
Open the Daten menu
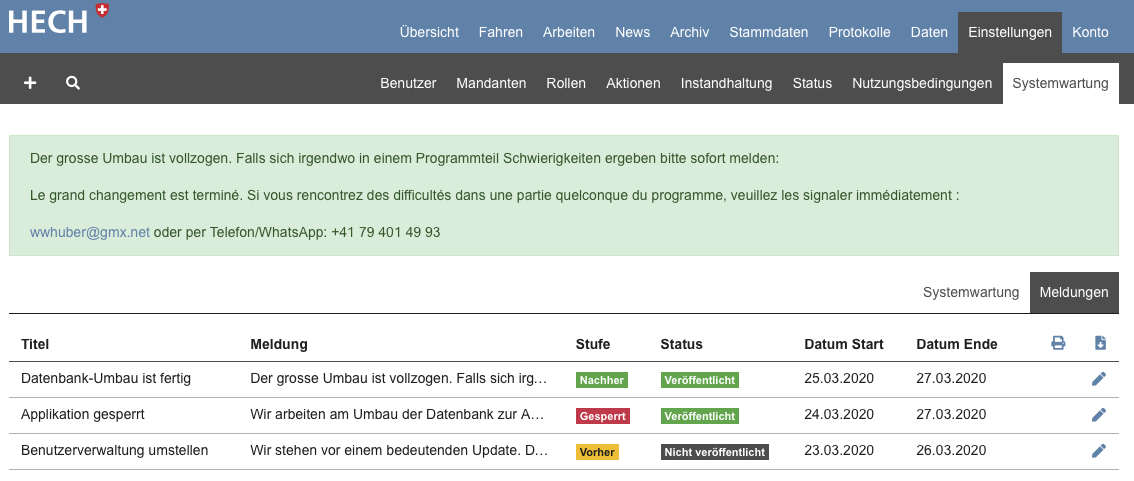click(x=929, y=32)
